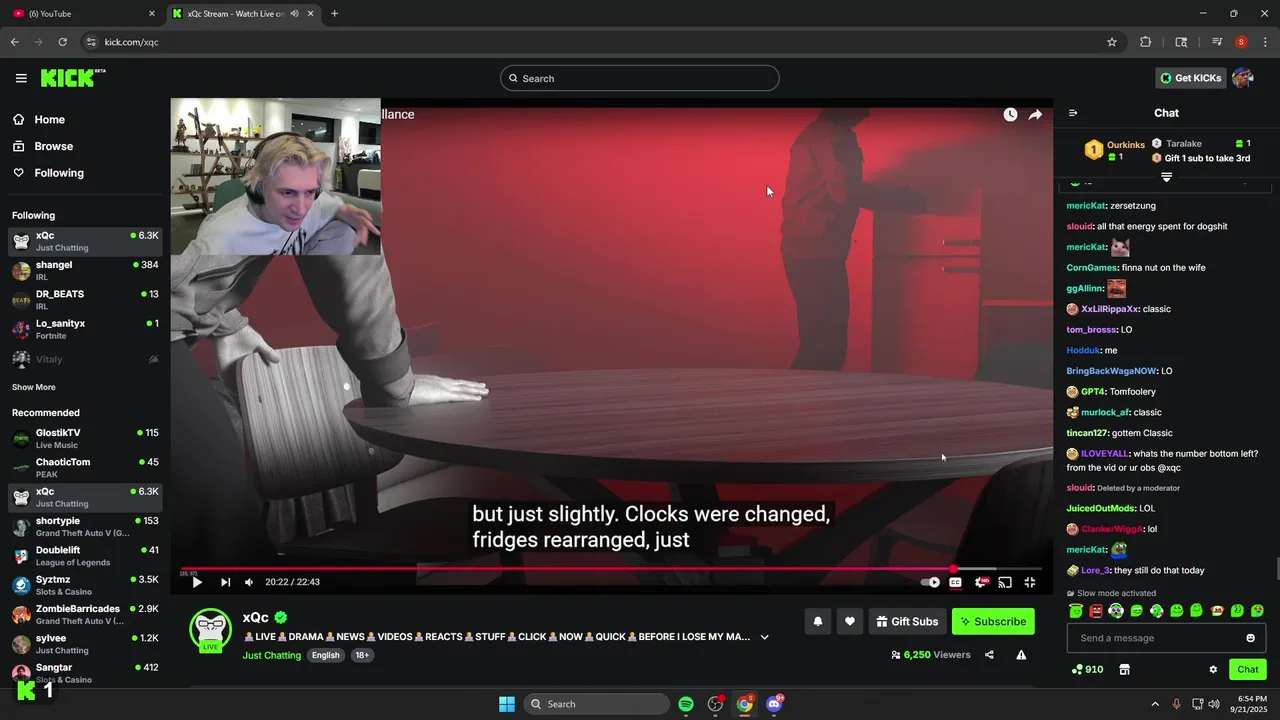Open sylvee recommended channel
Viewport: 1280px width, 720px height.
tap(85, 643)
